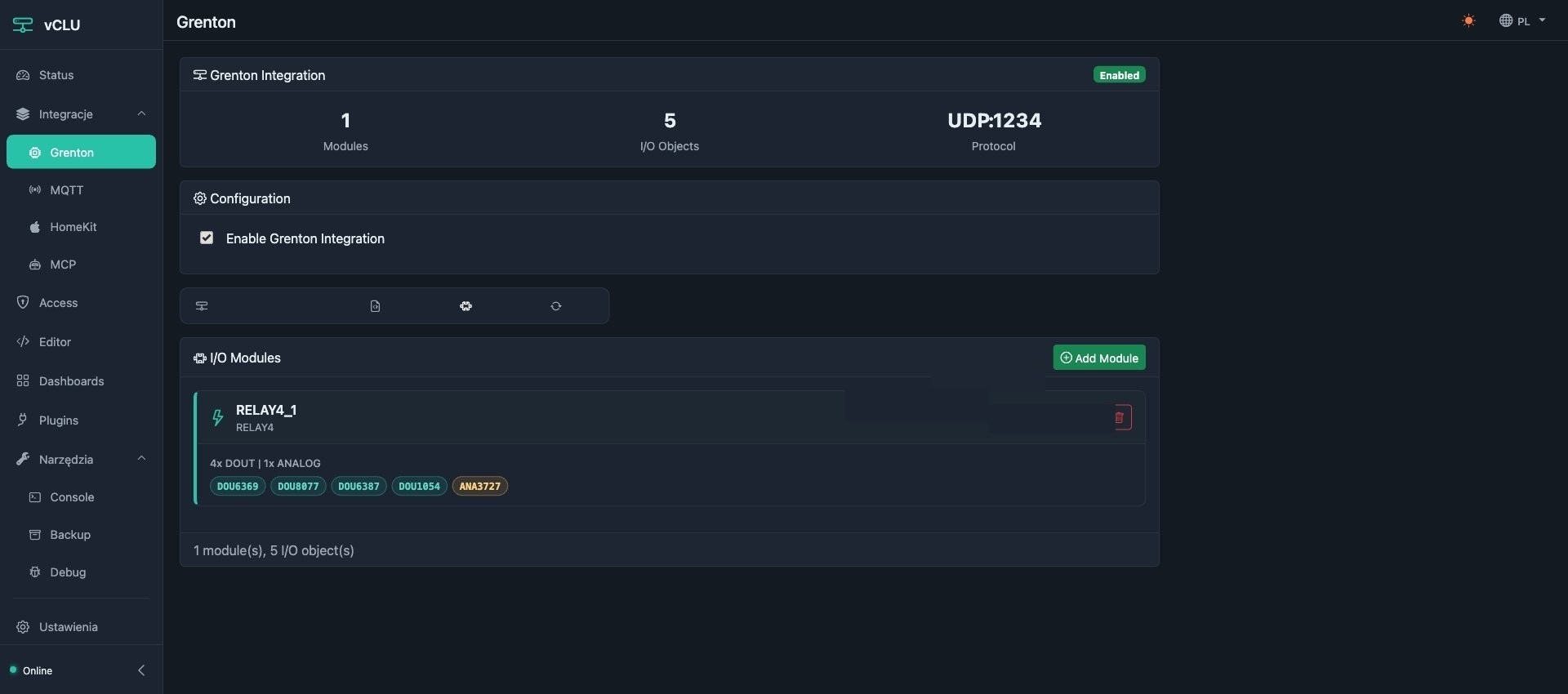Click the Grenton Integration header icon
Viewport: 1568px width, 694px height.
point(199,75)
